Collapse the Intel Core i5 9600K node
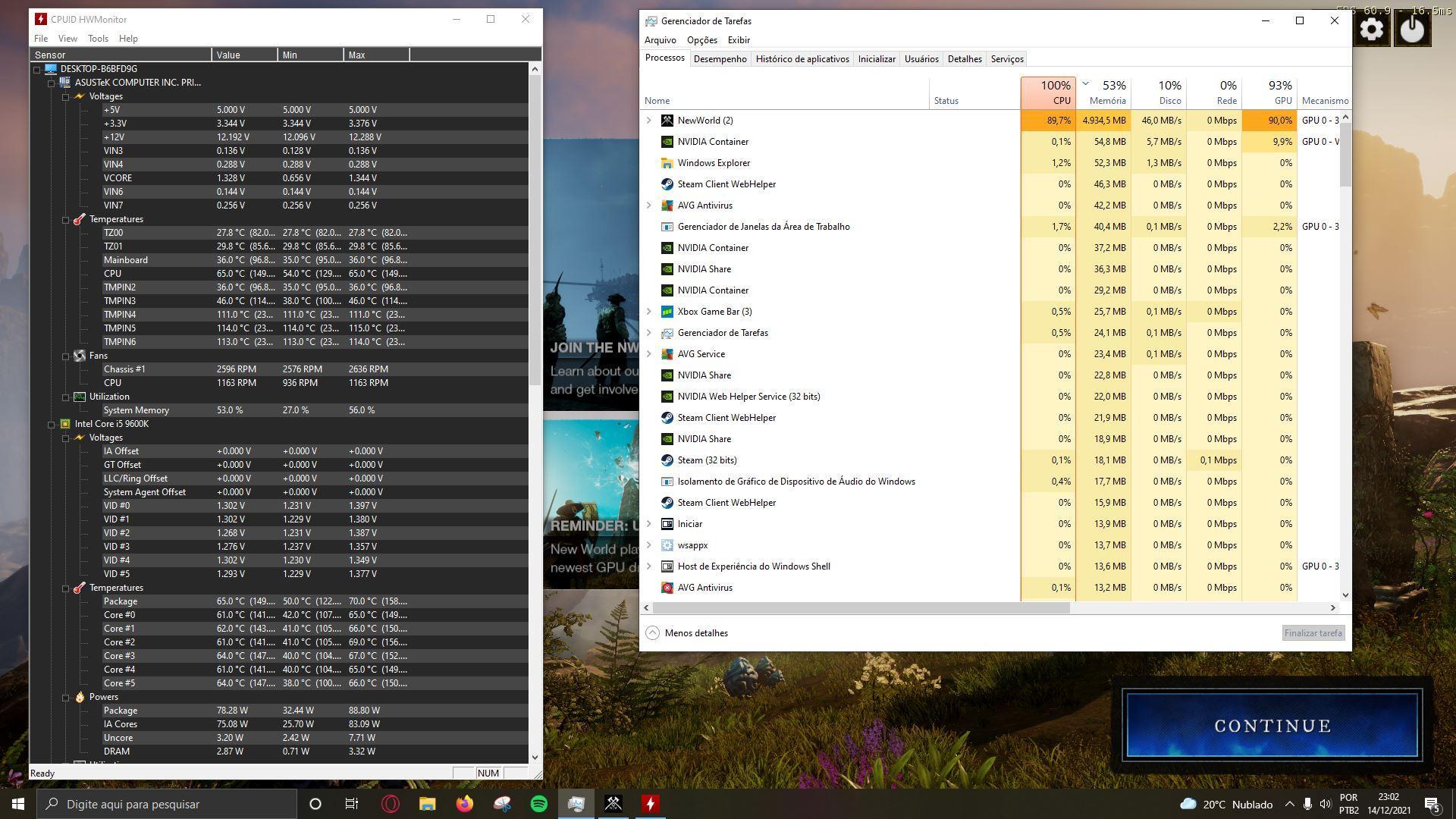Image resolution: width=1456 pixels, height=819 pixels. [51, 424]
